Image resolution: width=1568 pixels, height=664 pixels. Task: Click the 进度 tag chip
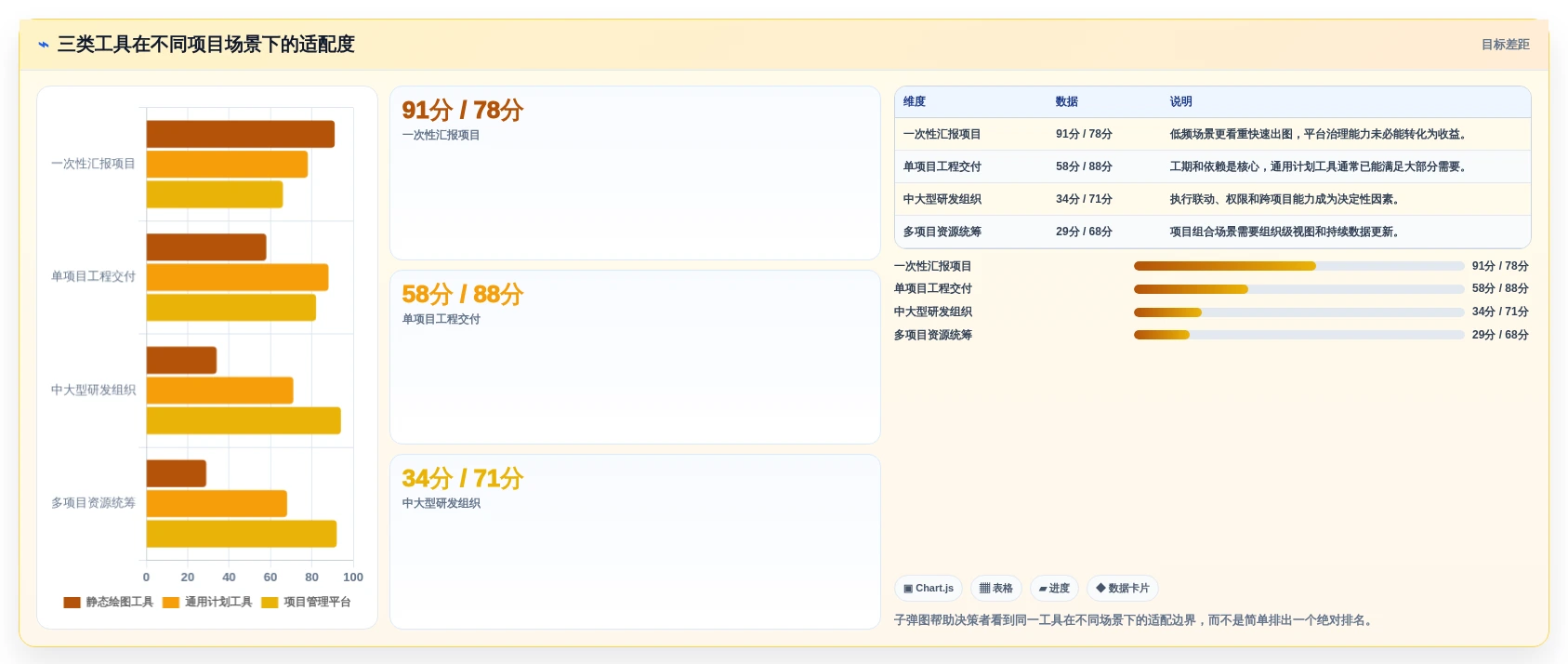point(1054,589)
